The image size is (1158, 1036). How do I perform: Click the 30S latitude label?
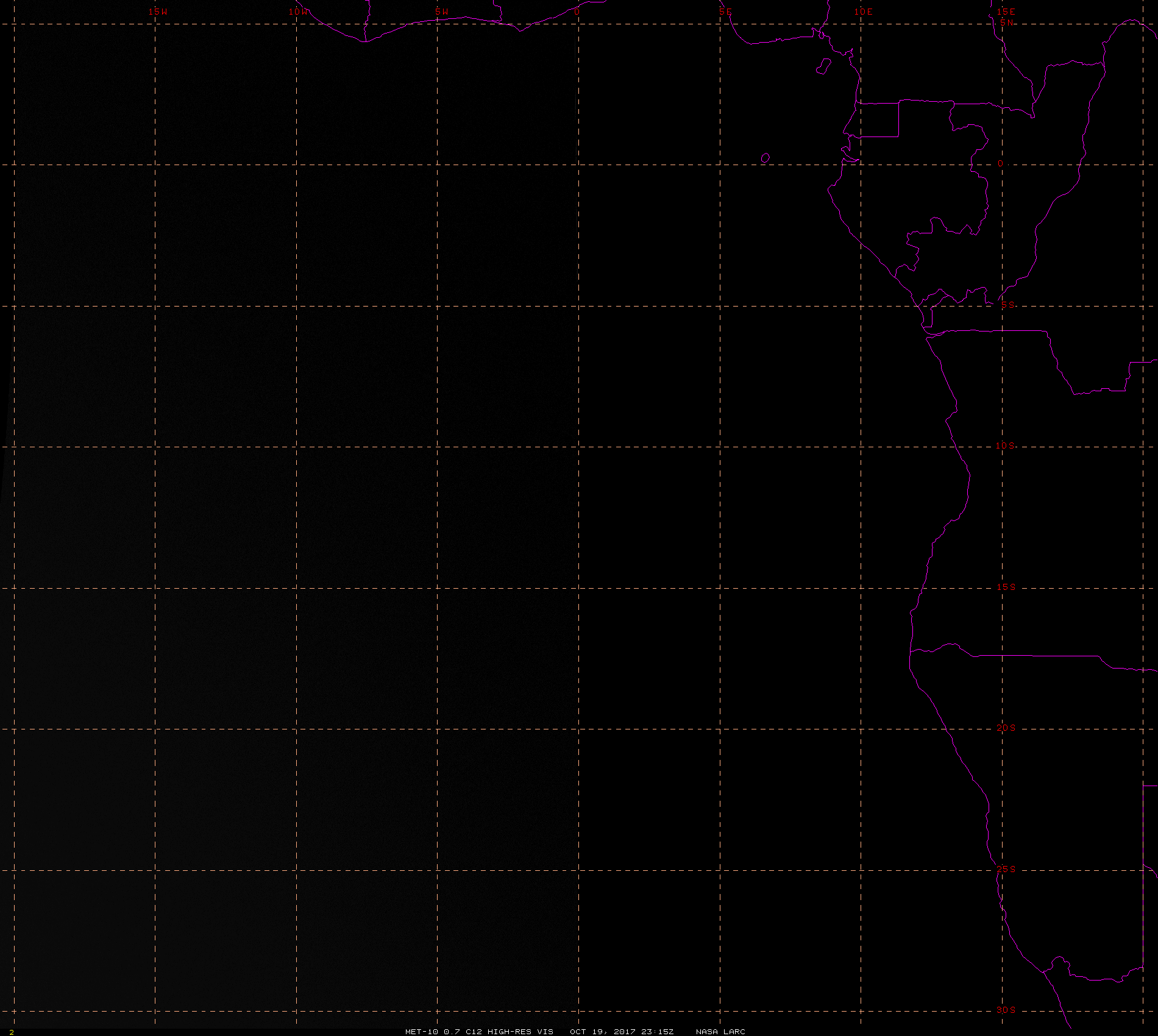click(1006, 1010)
